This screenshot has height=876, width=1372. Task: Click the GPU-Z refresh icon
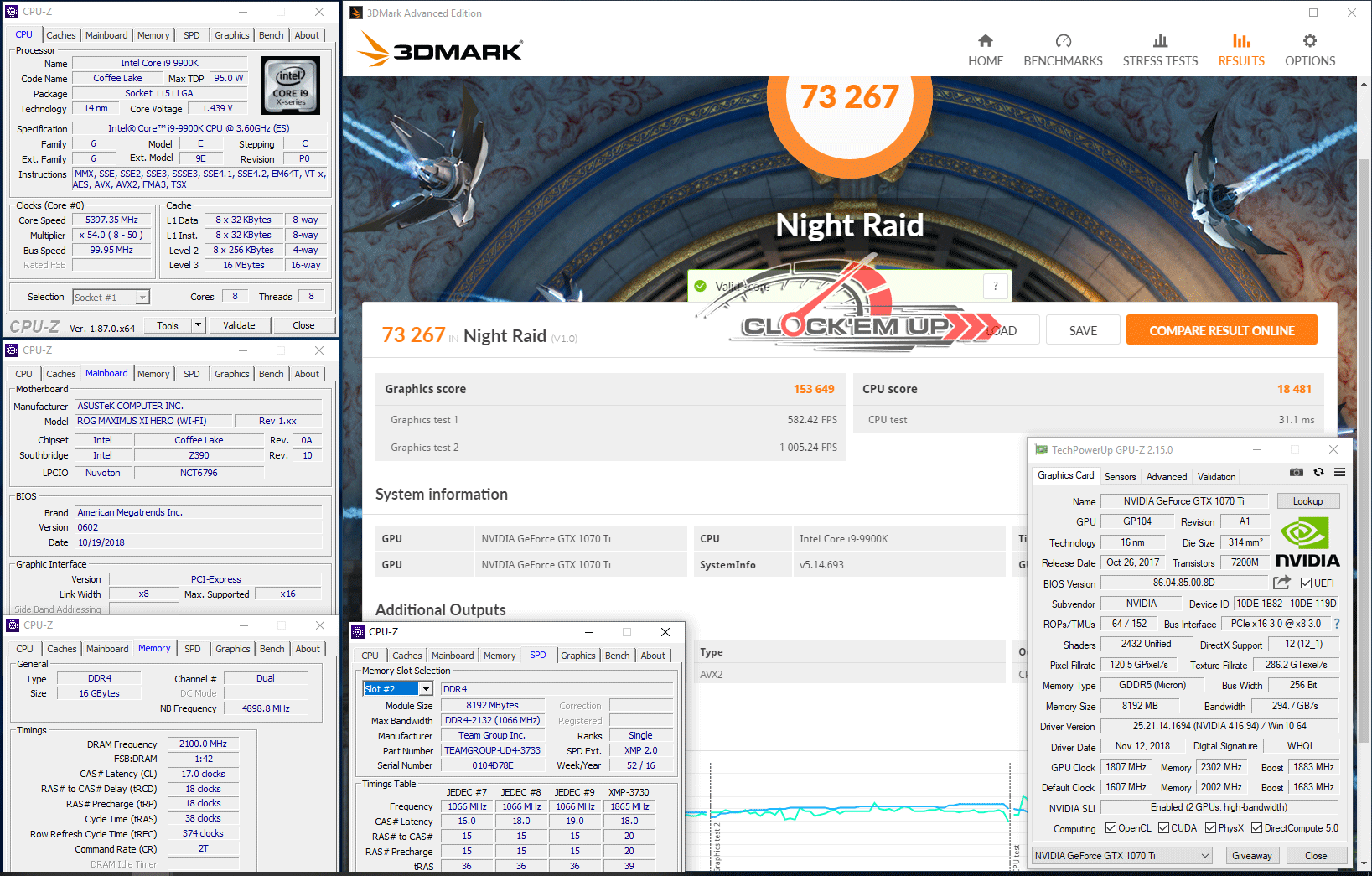pos(1318,473)
